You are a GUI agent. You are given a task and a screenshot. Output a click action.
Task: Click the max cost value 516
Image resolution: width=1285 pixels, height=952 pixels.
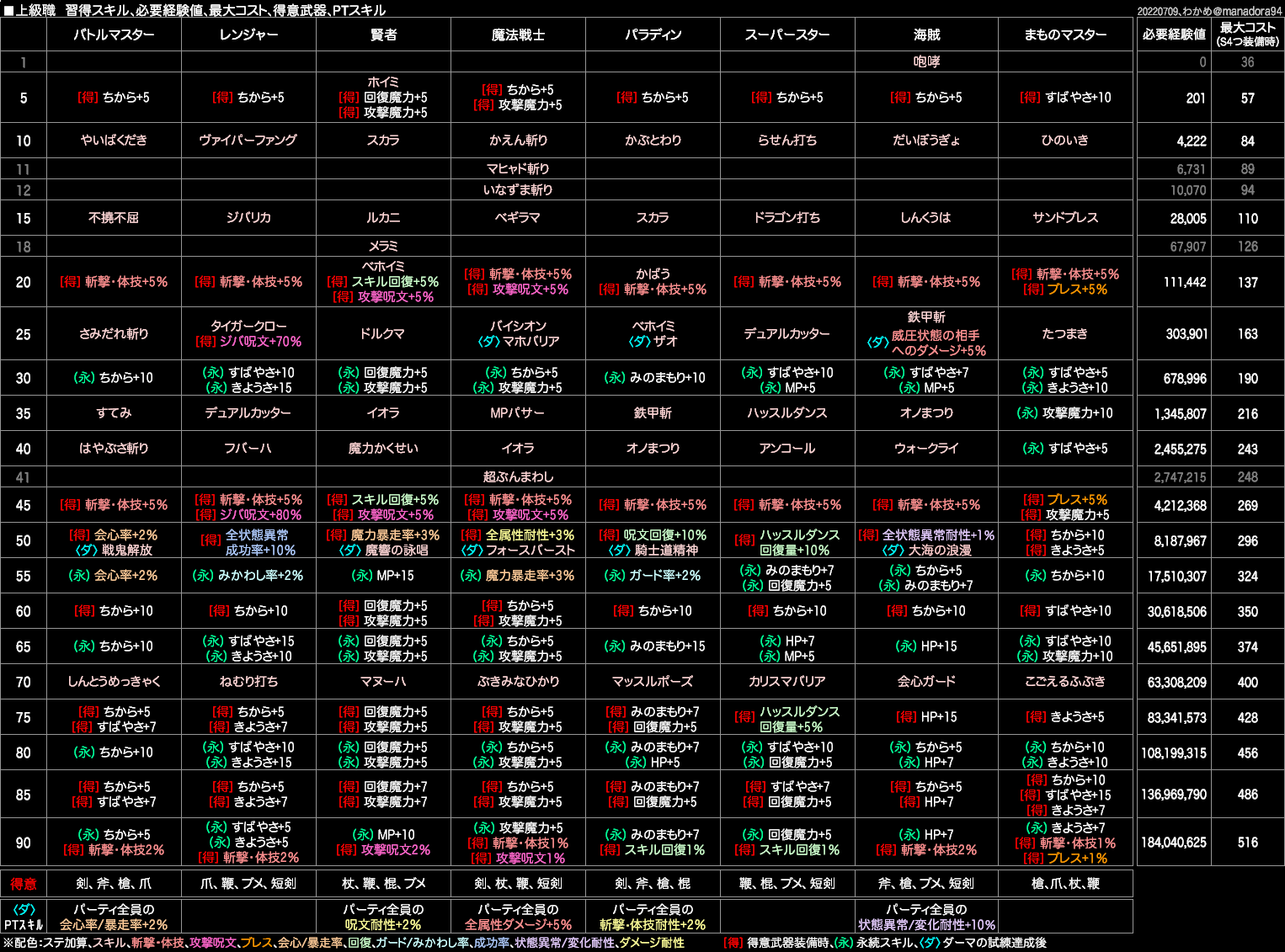coord(1248,843)
